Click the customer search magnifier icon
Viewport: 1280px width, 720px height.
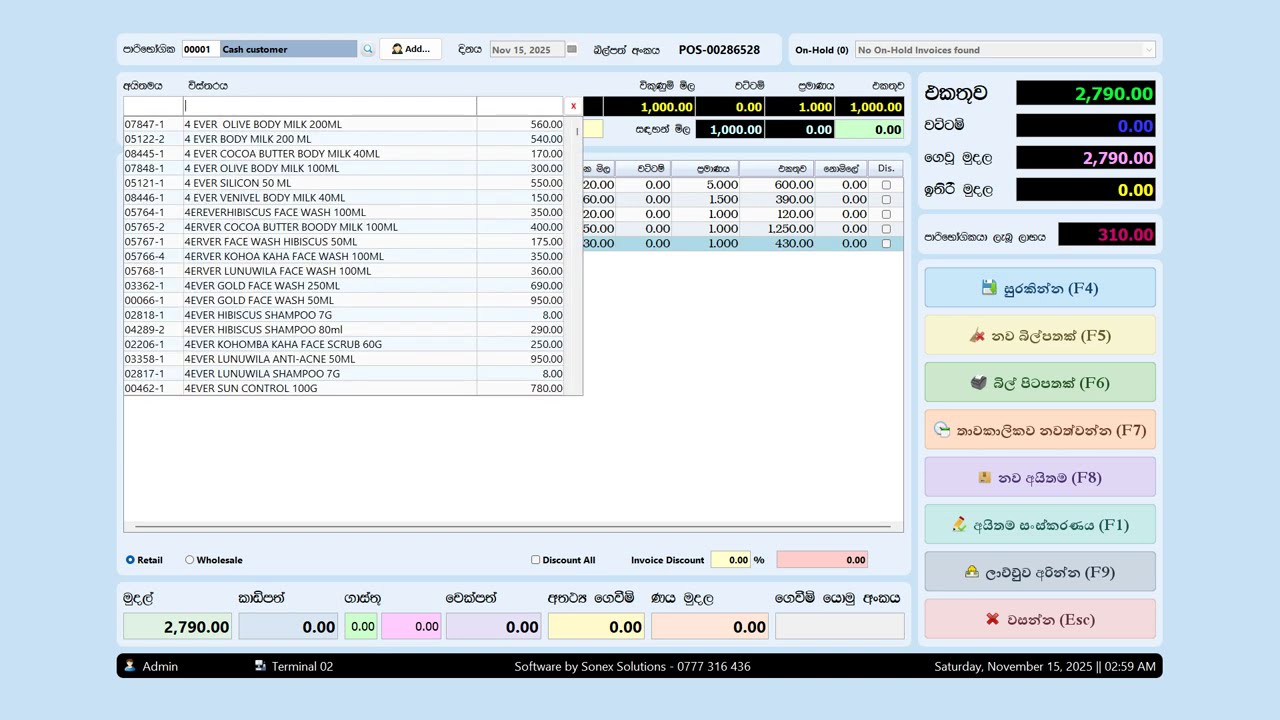[367, 49]
